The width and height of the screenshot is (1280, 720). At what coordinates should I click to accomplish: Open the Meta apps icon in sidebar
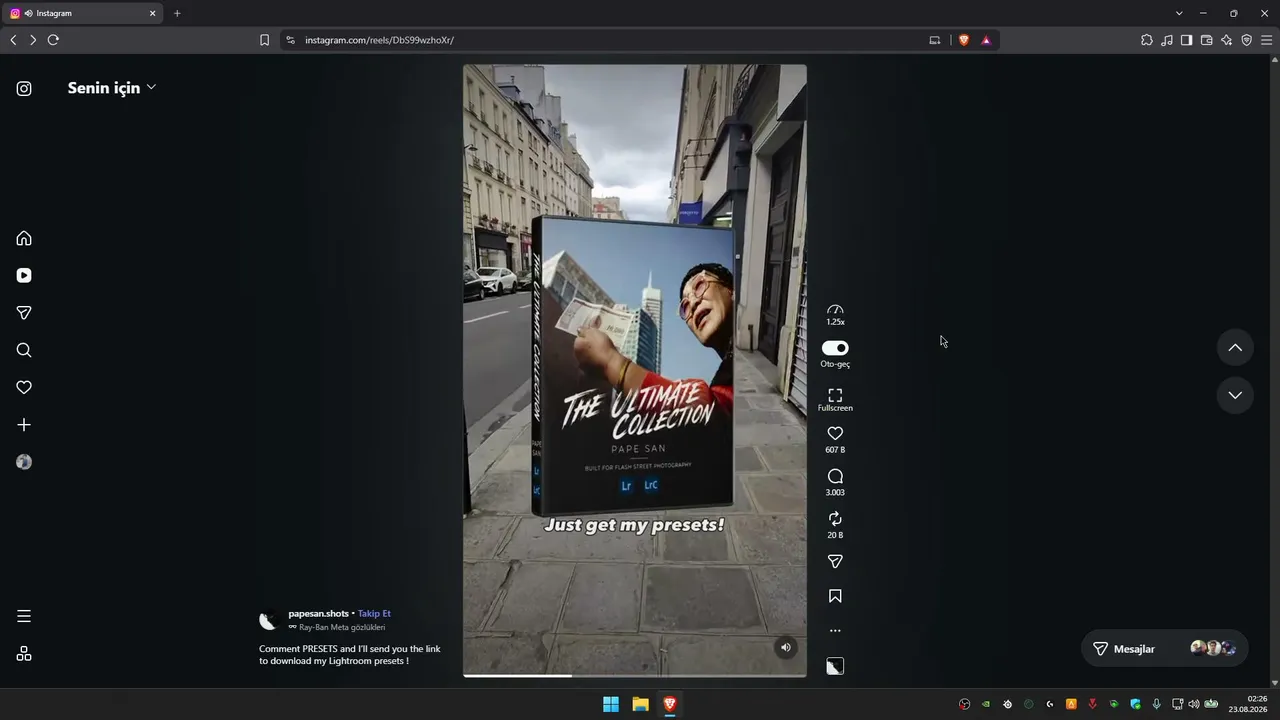[24, 654]
